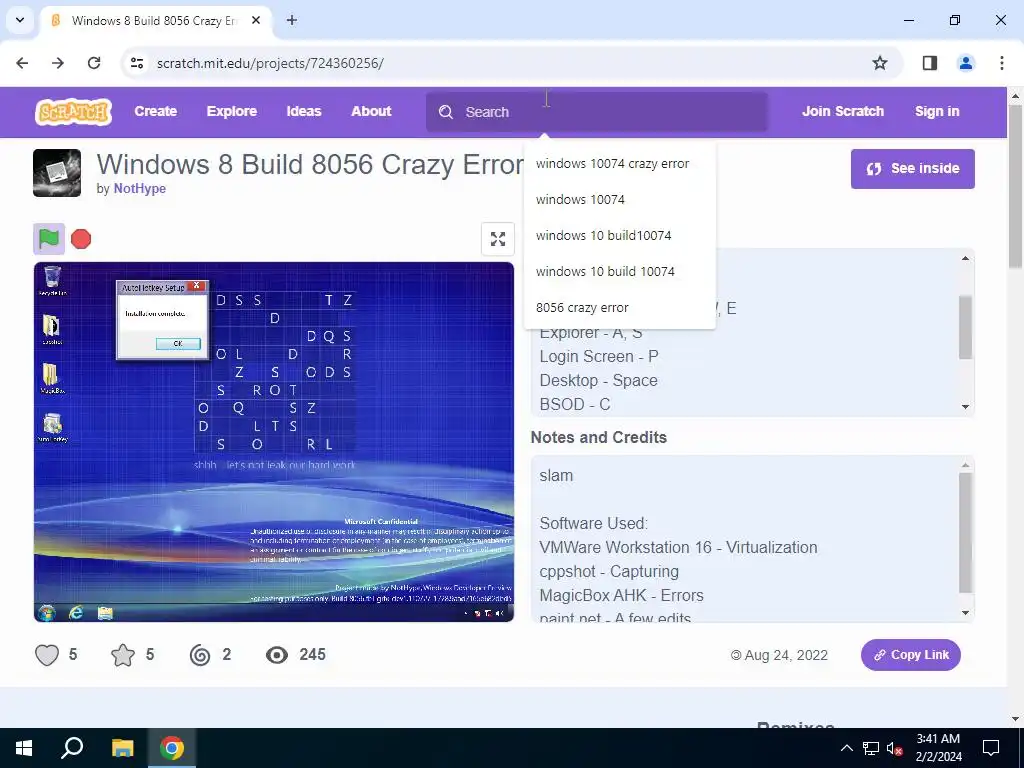Close the Windows 8 Build 8056 tab
1024x768 pixels.
256,20
